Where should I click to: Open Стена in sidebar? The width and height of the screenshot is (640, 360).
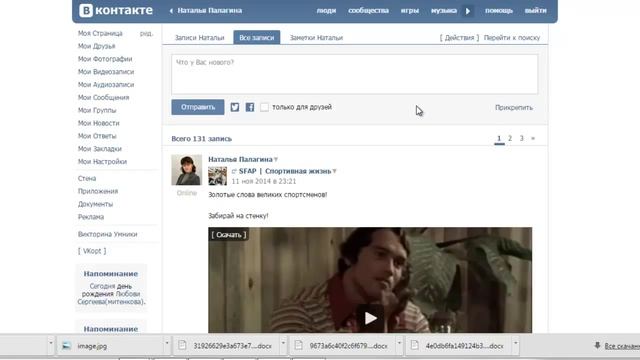point(87,178)
